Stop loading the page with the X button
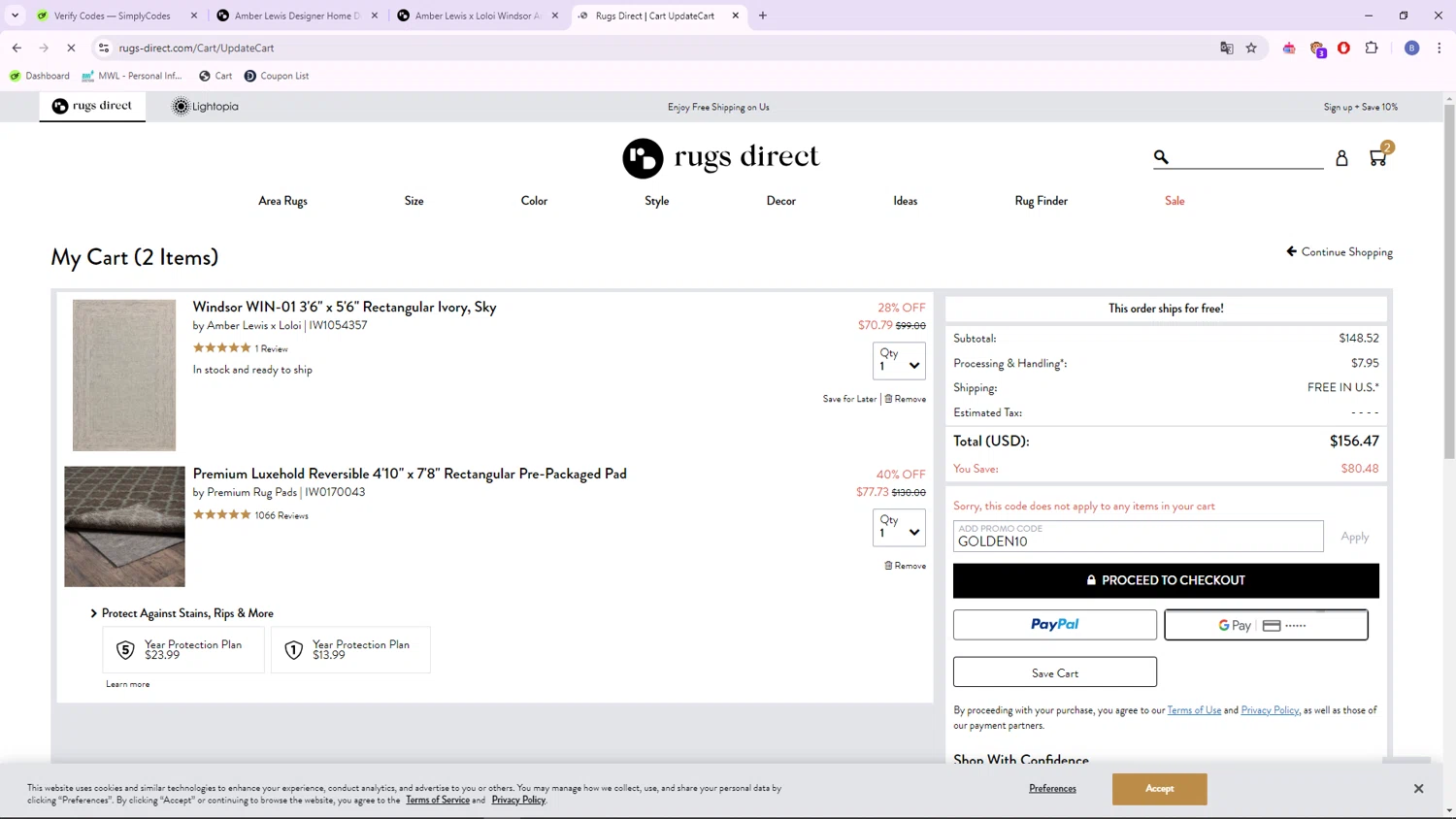 (x=71, y=48)
